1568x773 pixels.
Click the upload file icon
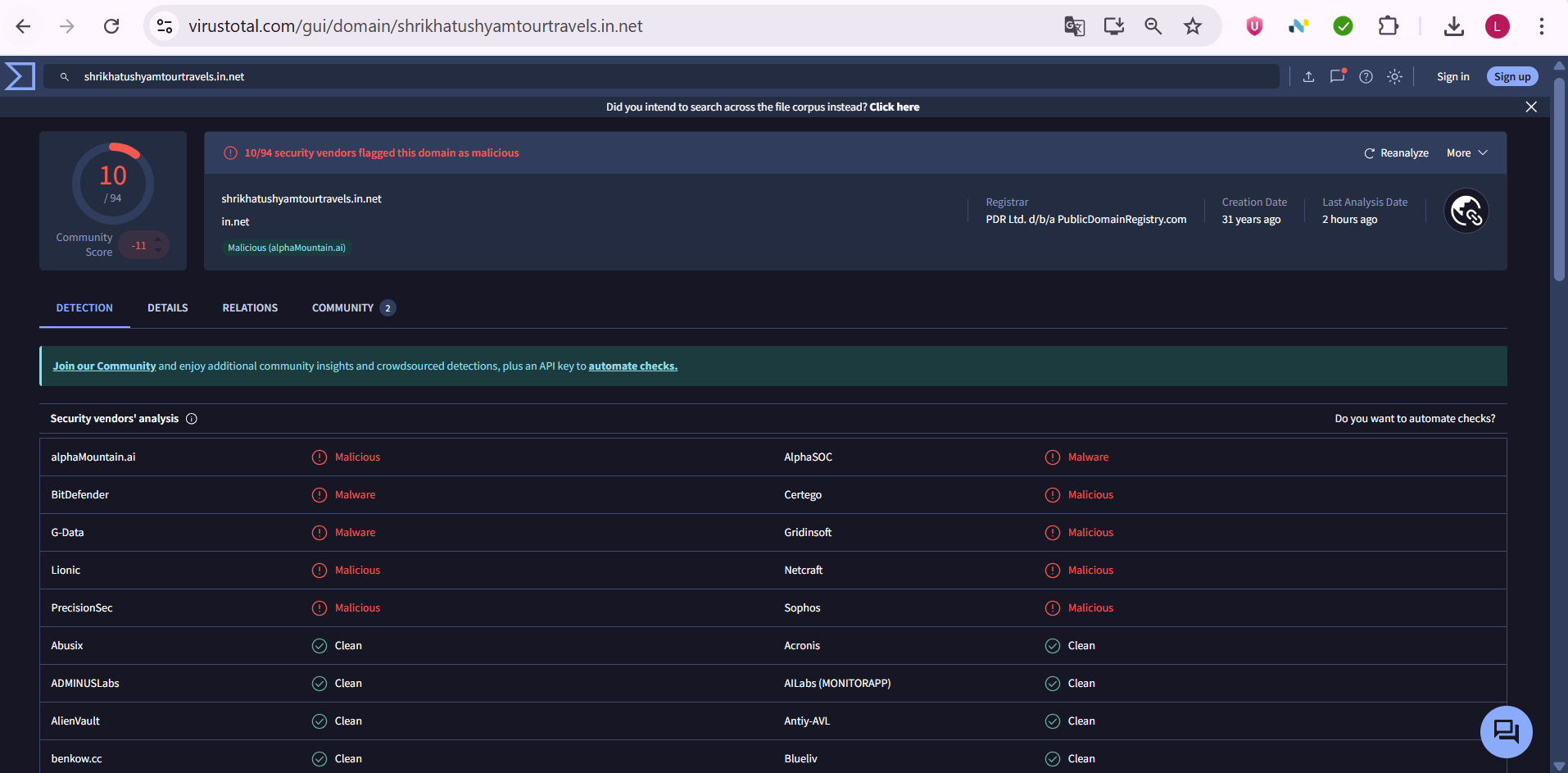(x=1308, y=76)
